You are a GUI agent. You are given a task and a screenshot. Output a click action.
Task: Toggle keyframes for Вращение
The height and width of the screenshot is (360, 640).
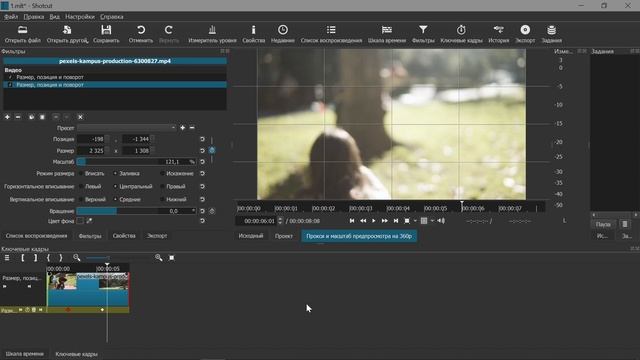tap(212, 211)
